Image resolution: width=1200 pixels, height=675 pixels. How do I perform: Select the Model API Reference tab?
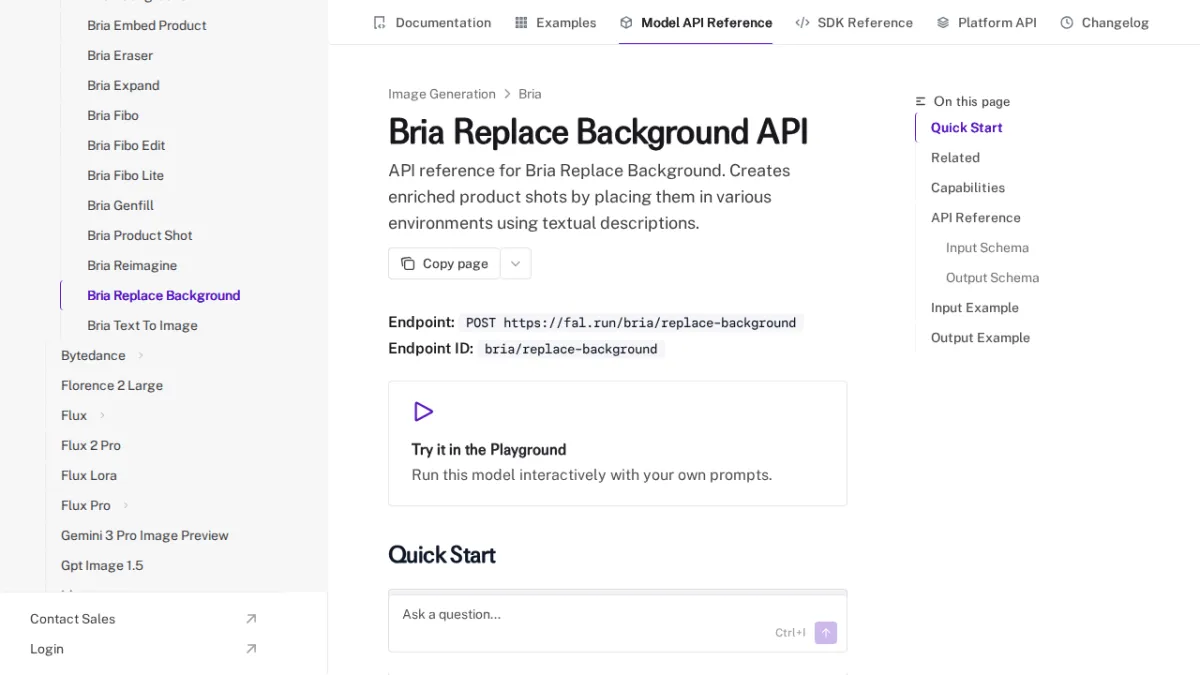(696, 22)
